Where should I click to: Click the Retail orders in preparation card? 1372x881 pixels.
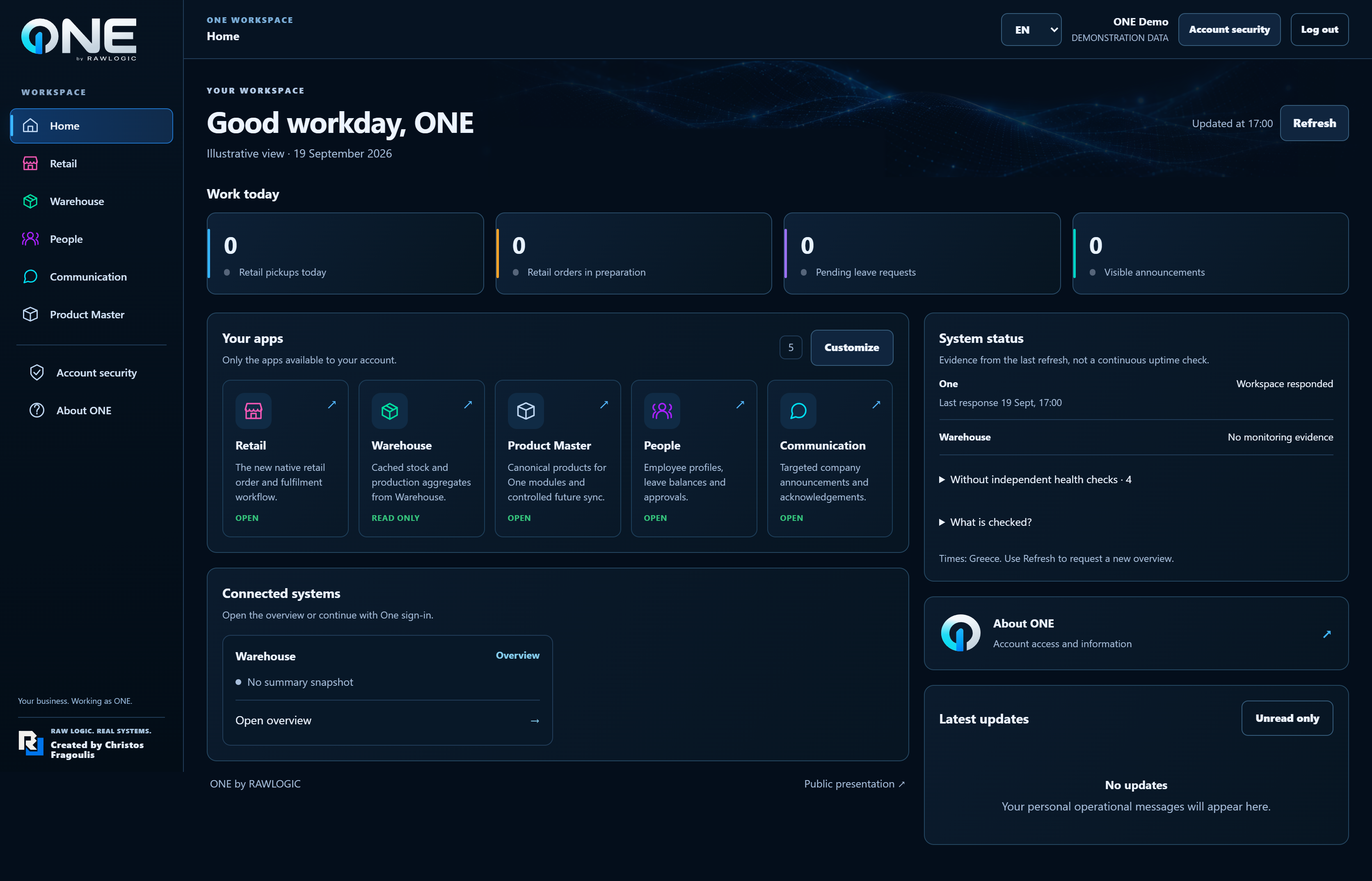[633, 253]
